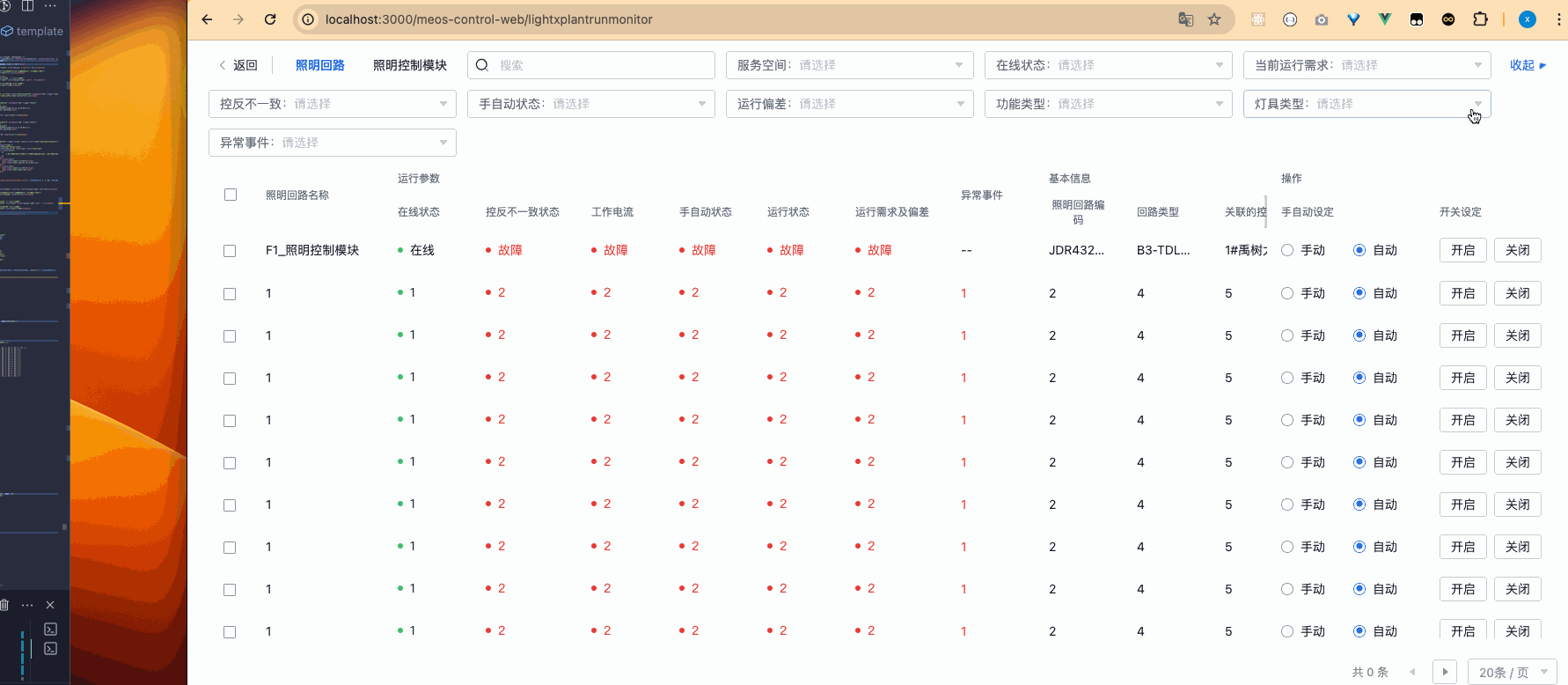Image resolution: width=1568 pixels, height=685 pixels.
Task: Click 开启 in the second table row
Action: (x=1463, y=293)
